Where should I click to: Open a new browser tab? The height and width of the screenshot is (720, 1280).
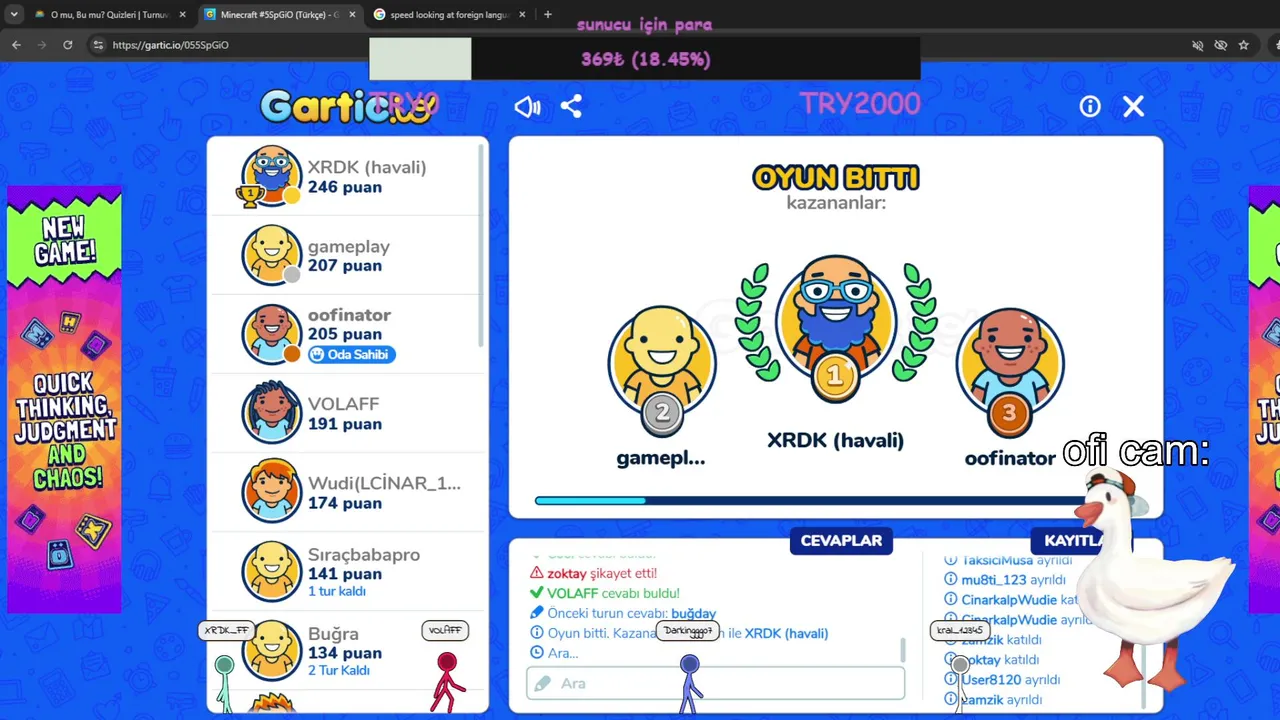547,15
